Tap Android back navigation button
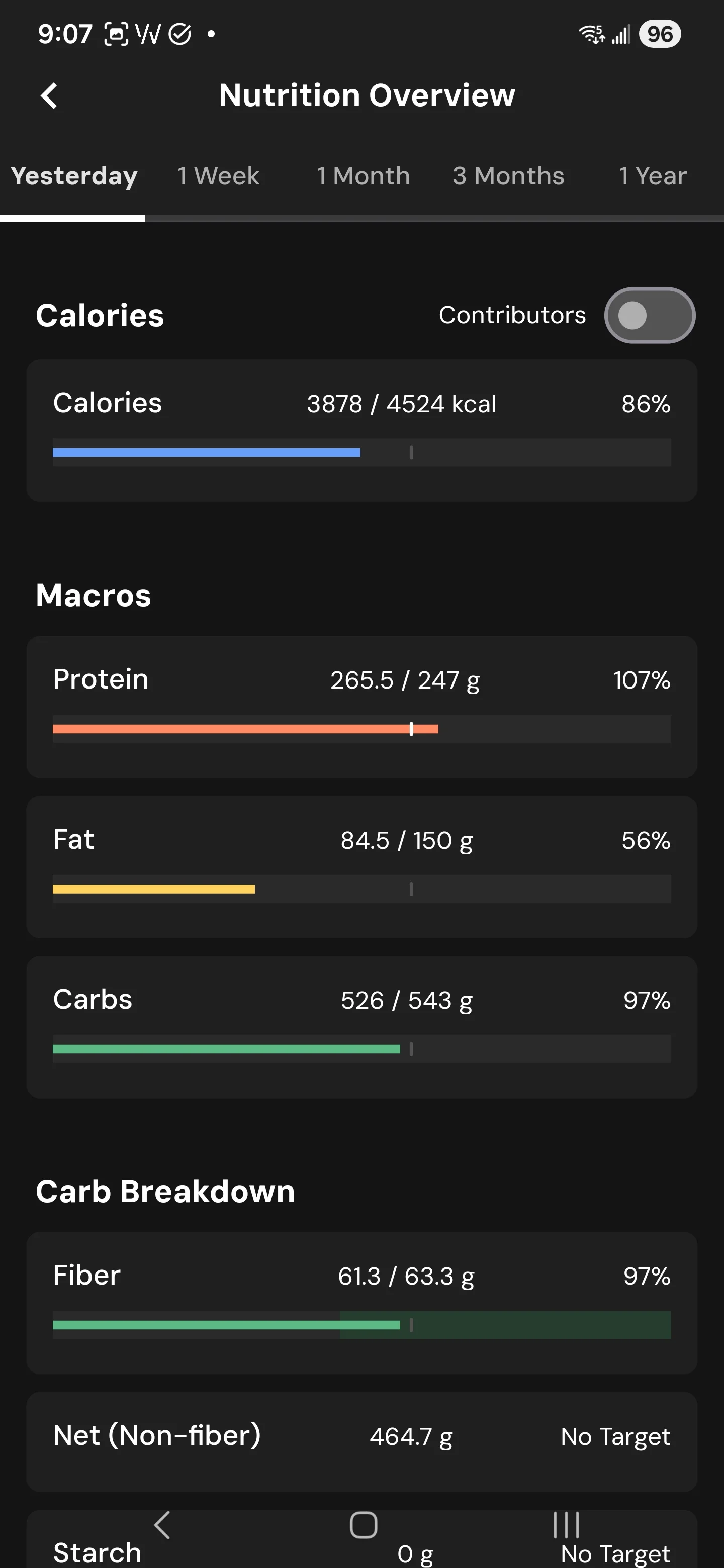This screenshot has height=1568, width=724. [162, 1525]
